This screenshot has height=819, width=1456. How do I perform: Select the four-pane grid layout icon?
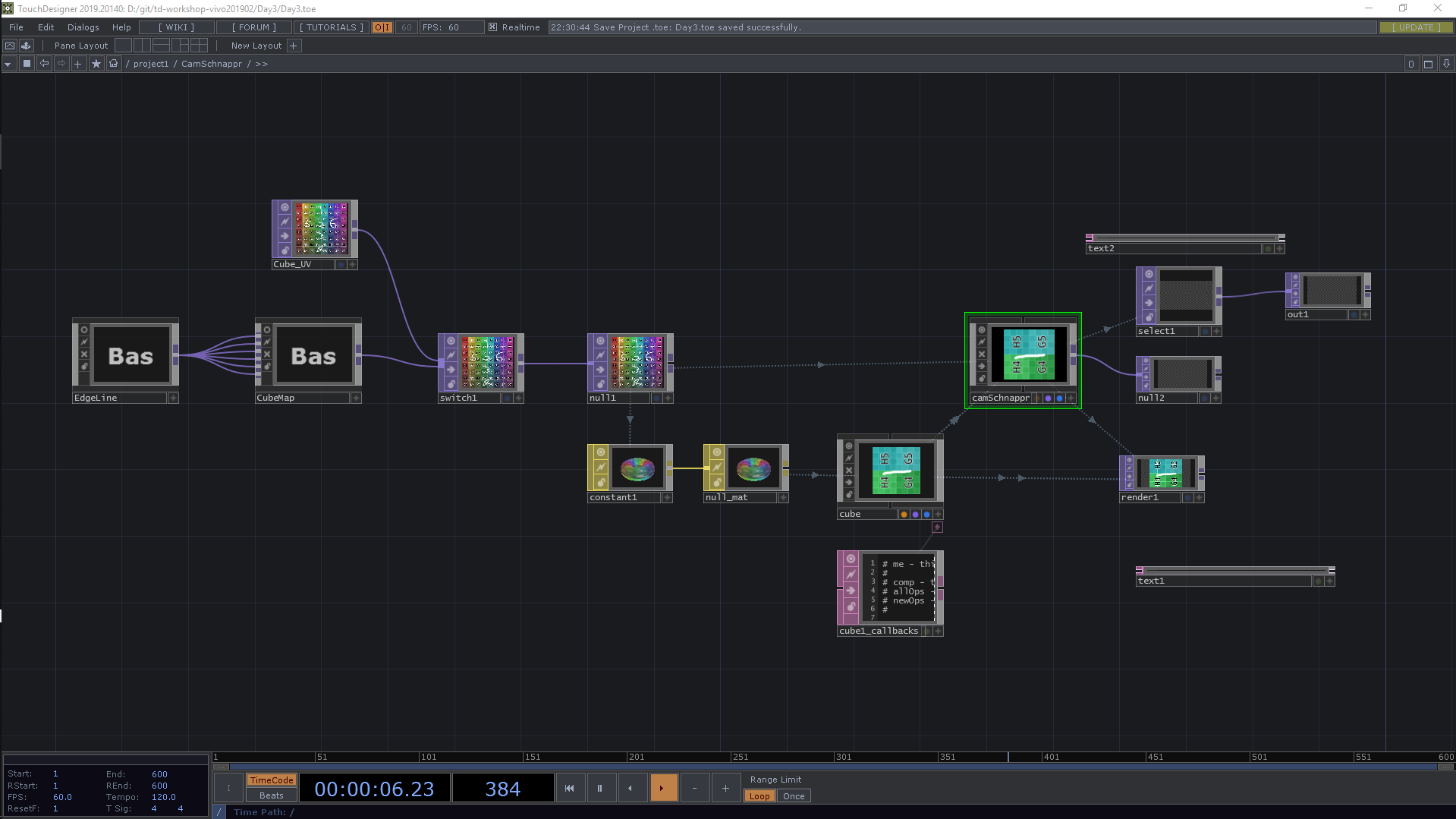coord(199,46)
